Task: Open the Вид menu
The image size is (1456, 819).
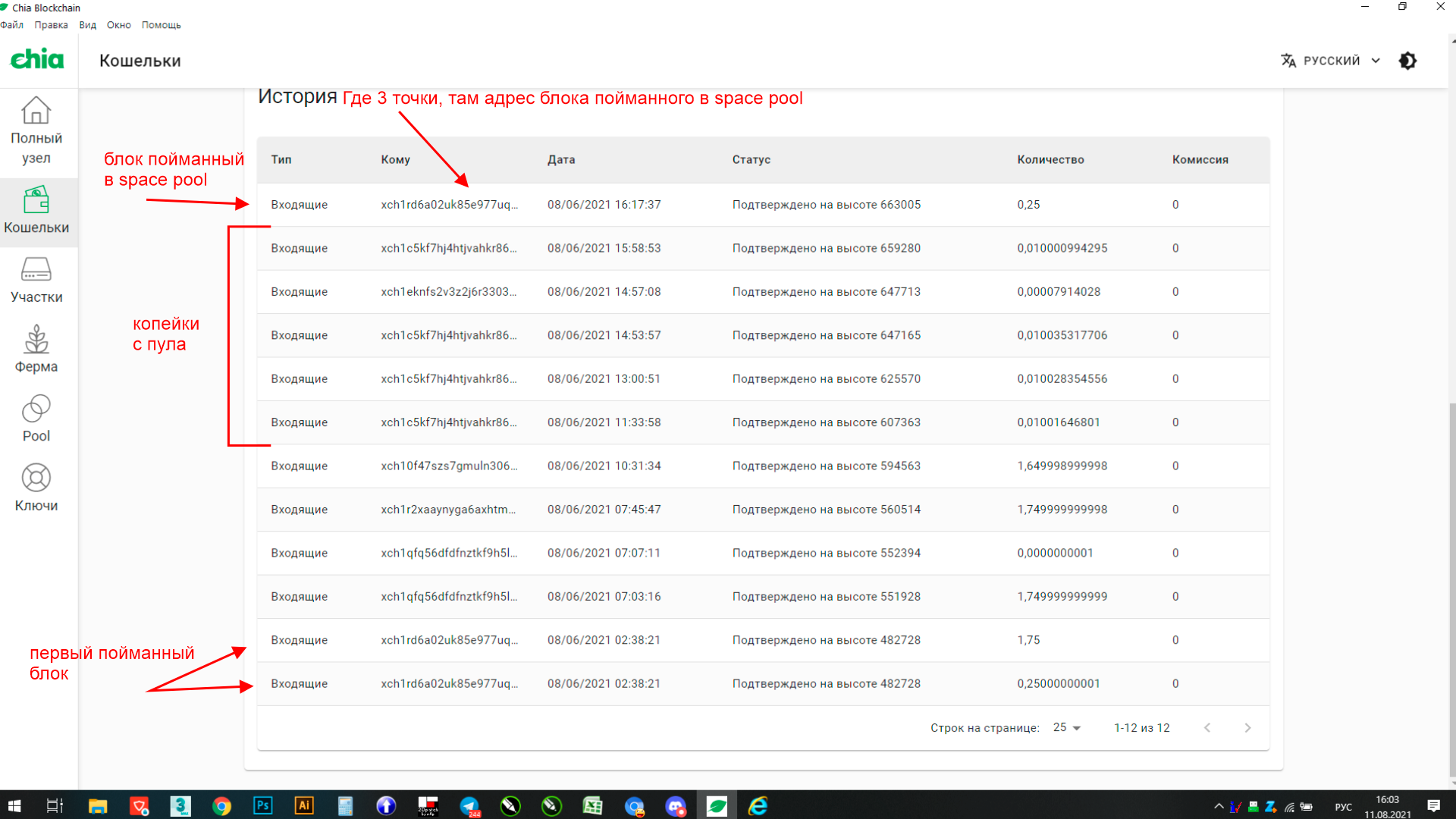Action: click(x=88, y=25)
